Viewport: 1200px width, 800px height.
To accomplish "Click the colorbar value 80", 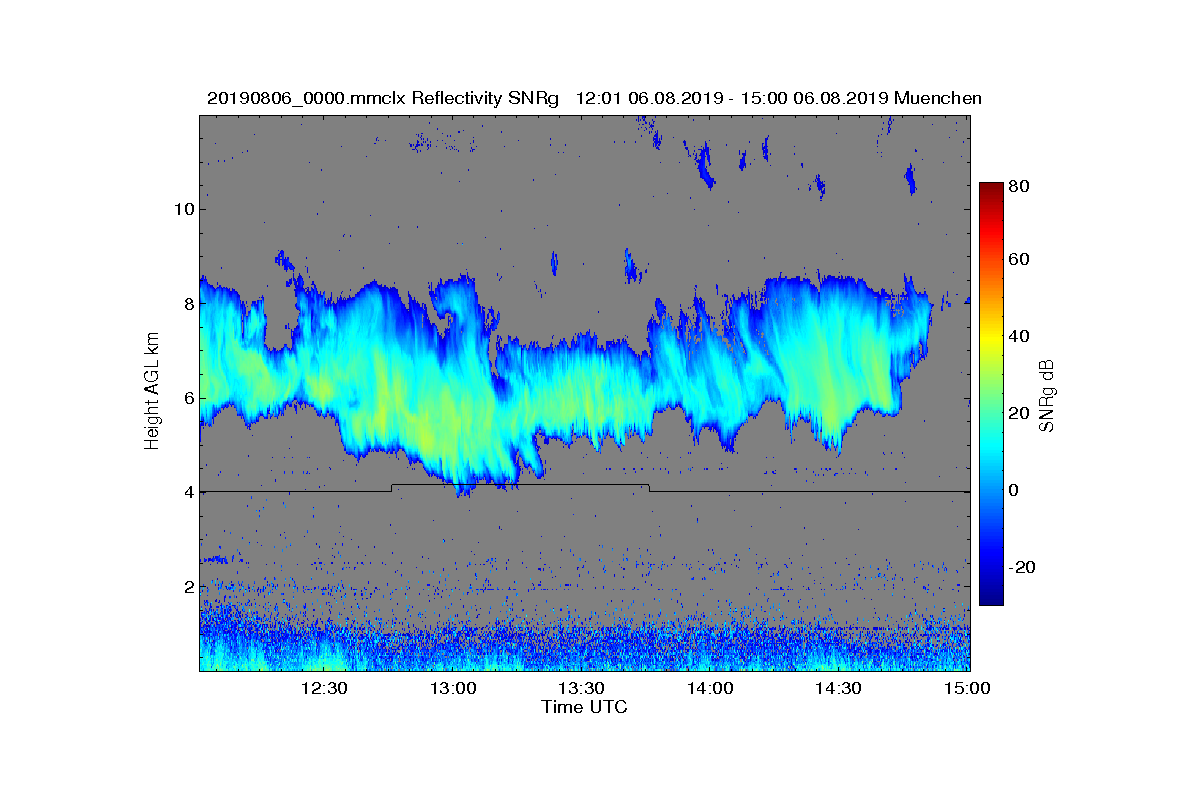I will [x=1020, y=186].
